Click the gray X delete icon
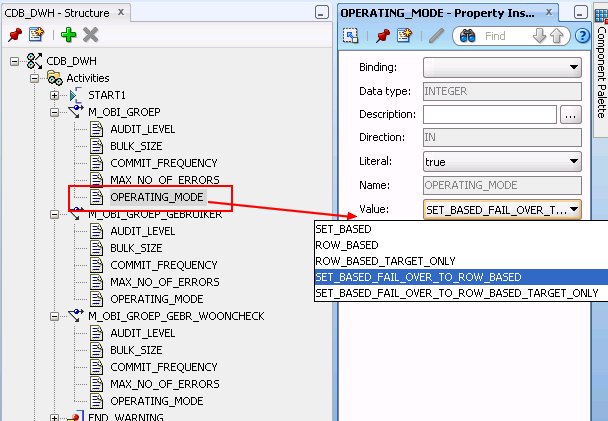This screenshot has width=608, height=421. click(91, 35)
